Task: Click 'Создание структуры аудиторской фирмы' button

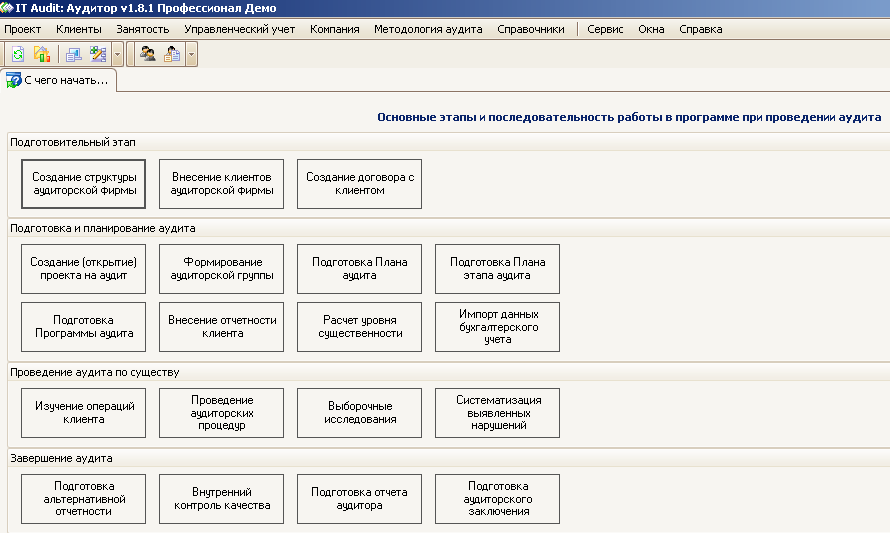Action: click(x=83, y=184)
